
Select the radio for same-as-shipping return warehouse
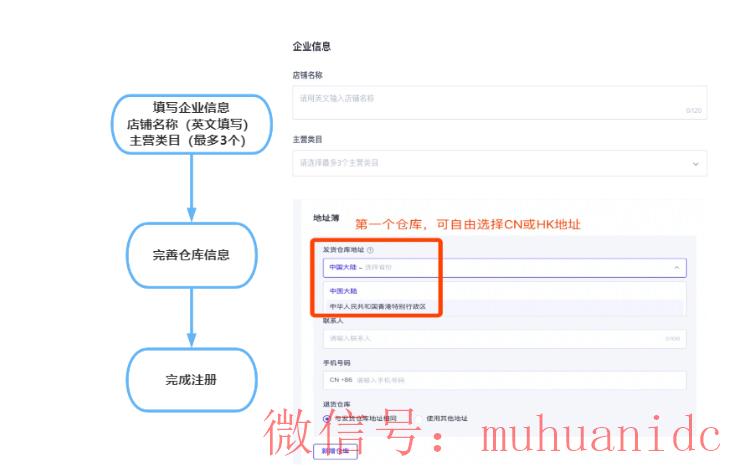click(327, 419)
